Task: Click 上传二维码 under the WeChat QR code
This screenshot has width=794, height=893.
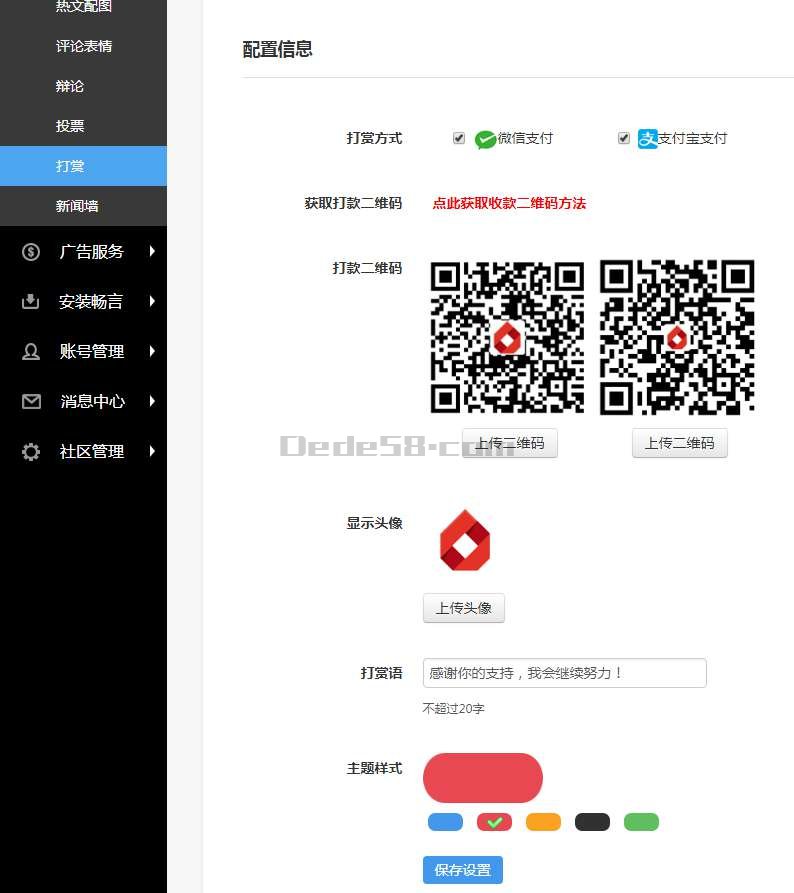Action: (510, 443)
